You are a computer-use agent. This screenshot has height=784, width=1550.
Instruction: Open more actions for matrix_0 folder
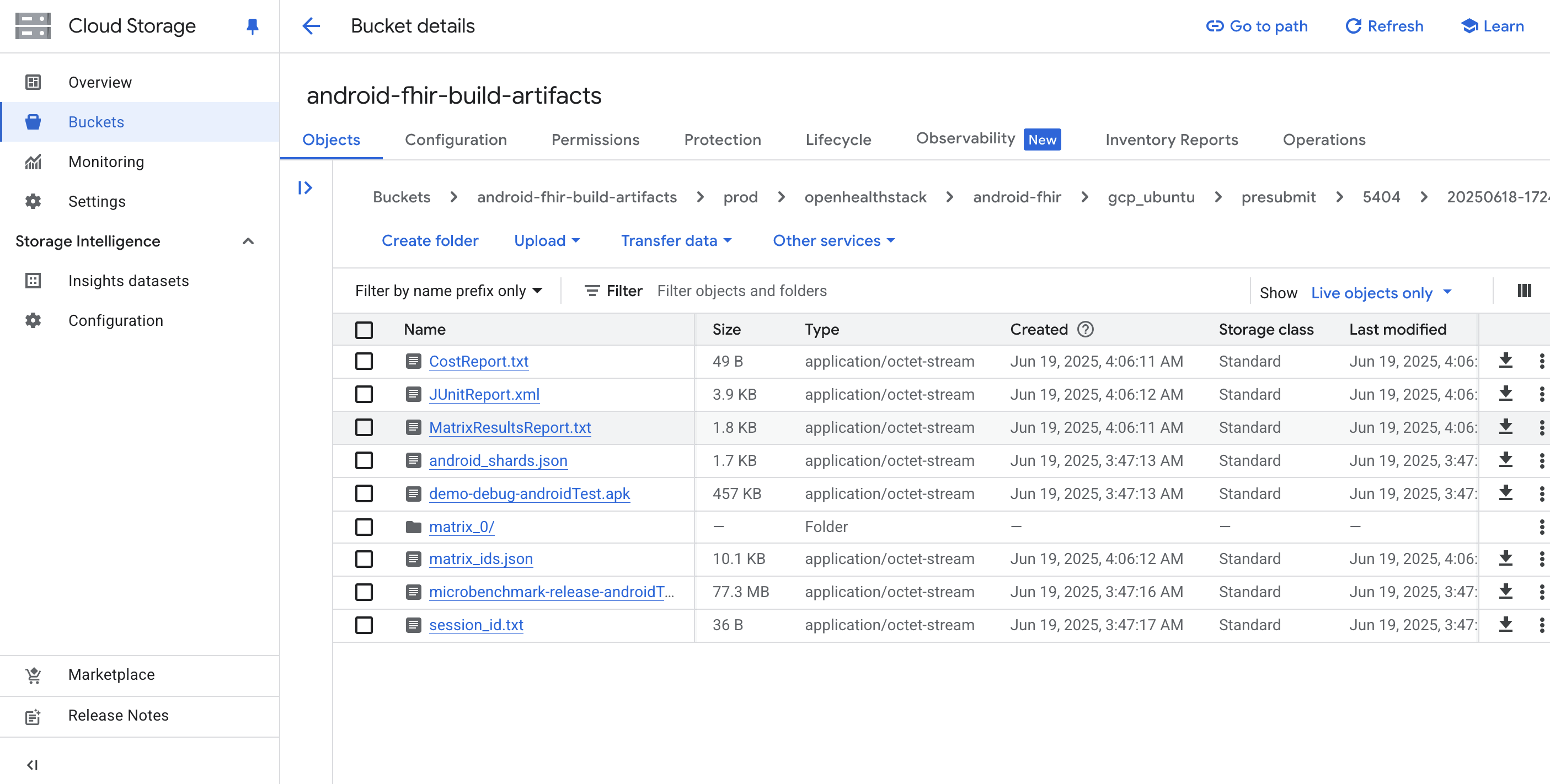pos(1542,527)
